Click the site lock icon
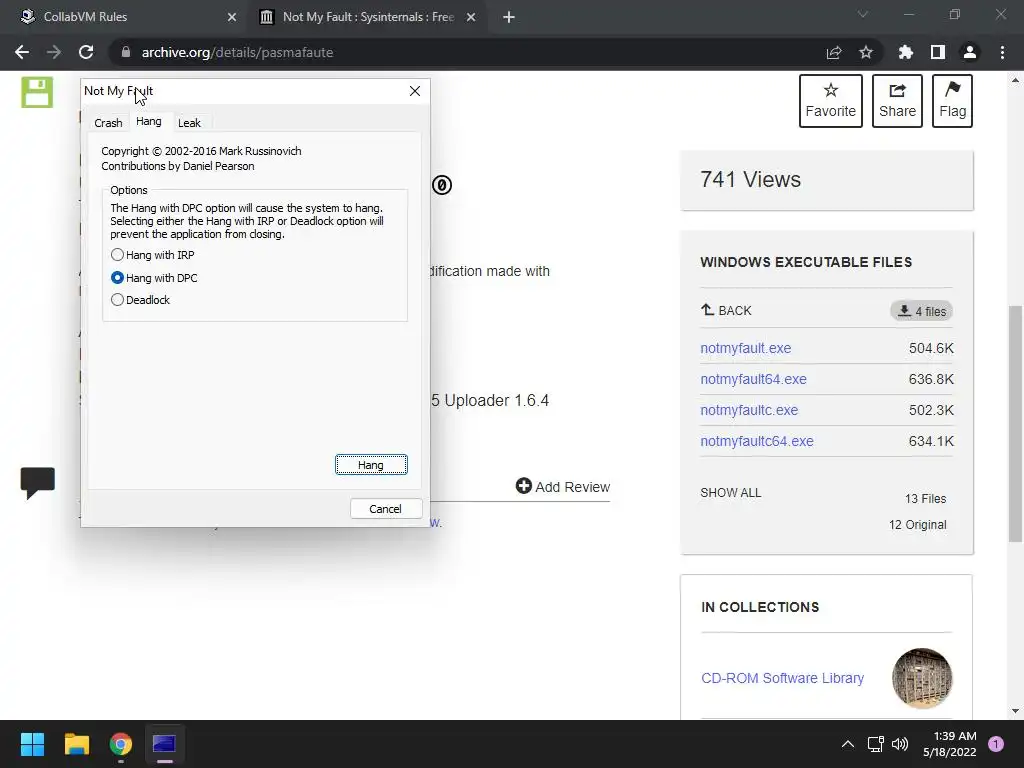 click(x=126, y=52)
